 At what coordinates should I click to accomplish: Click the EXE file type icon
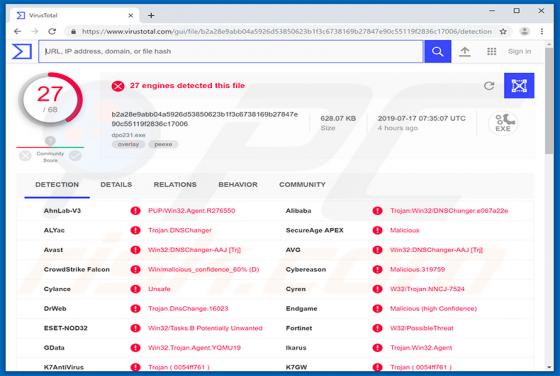point(503,123)
